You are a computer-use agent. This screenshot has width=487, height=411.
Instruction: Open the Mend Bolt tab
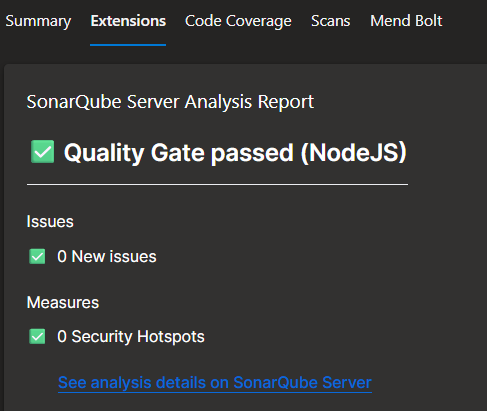coord(406,21)
